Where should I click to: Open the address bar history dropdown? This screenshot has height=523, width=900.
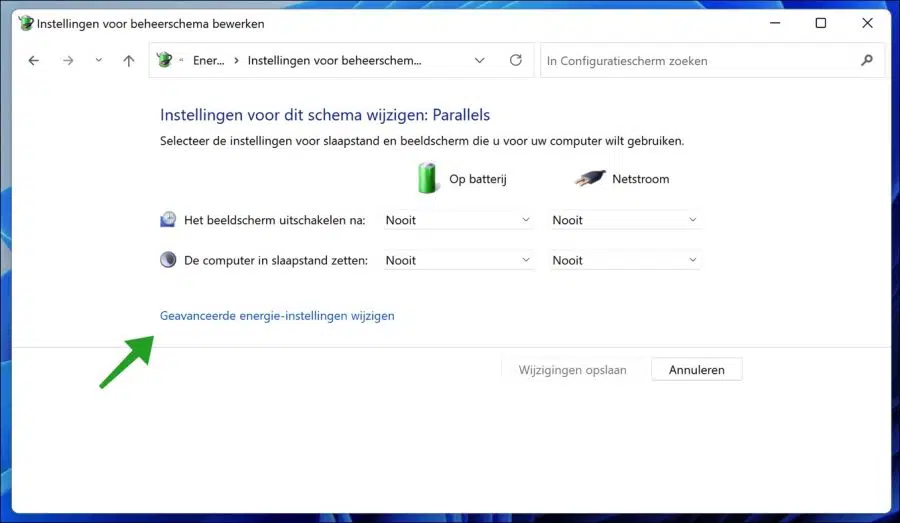(x=479, y=60)
